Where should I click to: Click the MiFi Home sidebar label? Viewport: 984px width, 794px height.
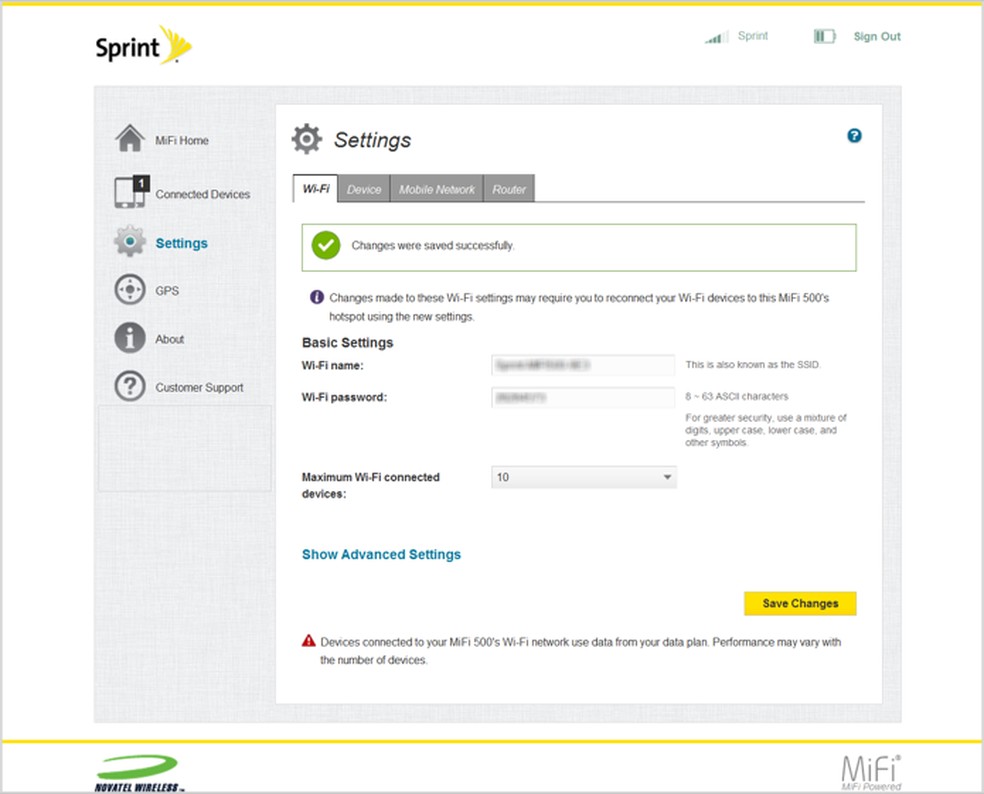[x=182, y=141]
